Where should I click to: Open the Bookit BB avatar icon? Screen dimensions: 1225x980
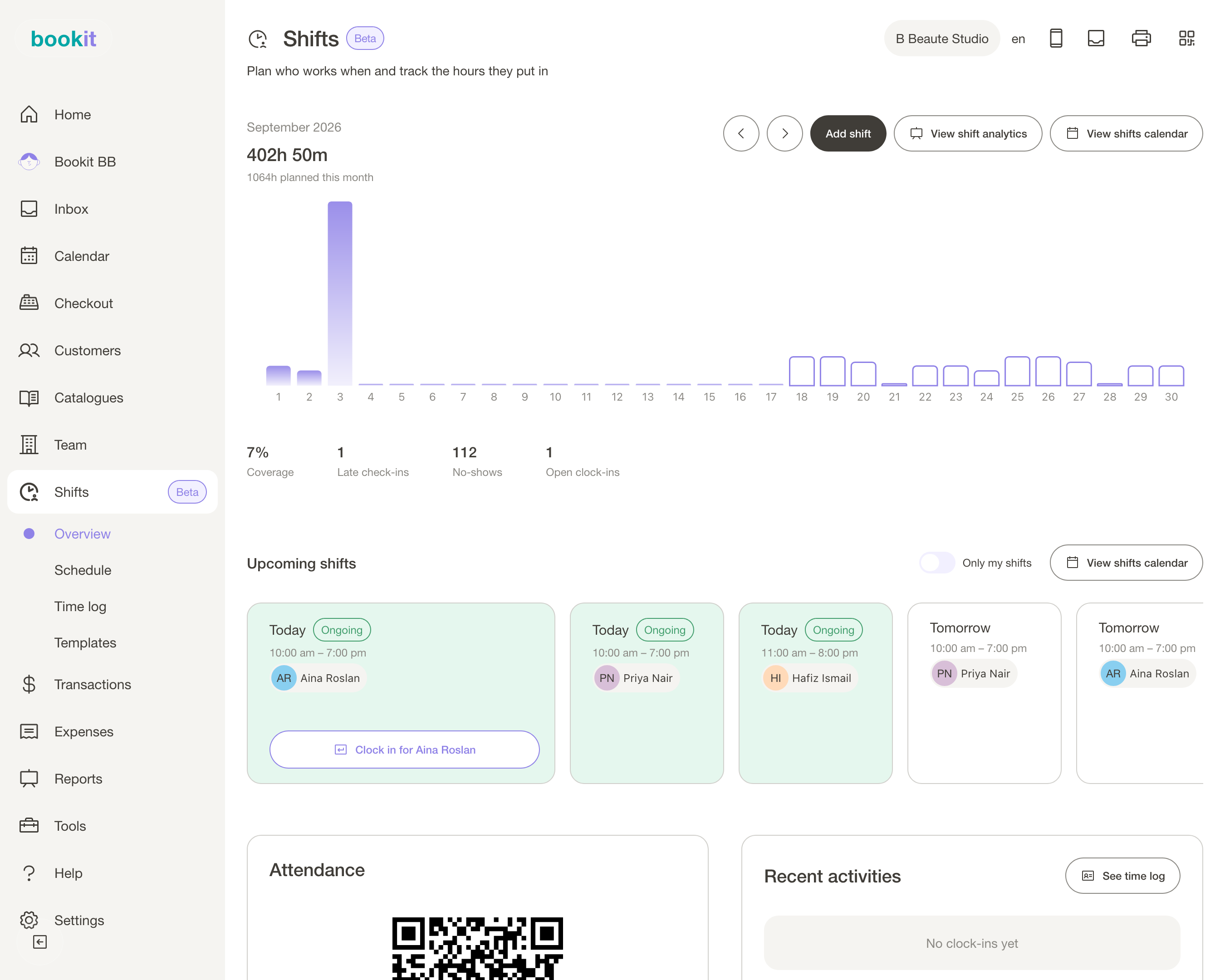pyautogui.click(x=29, y=162)
